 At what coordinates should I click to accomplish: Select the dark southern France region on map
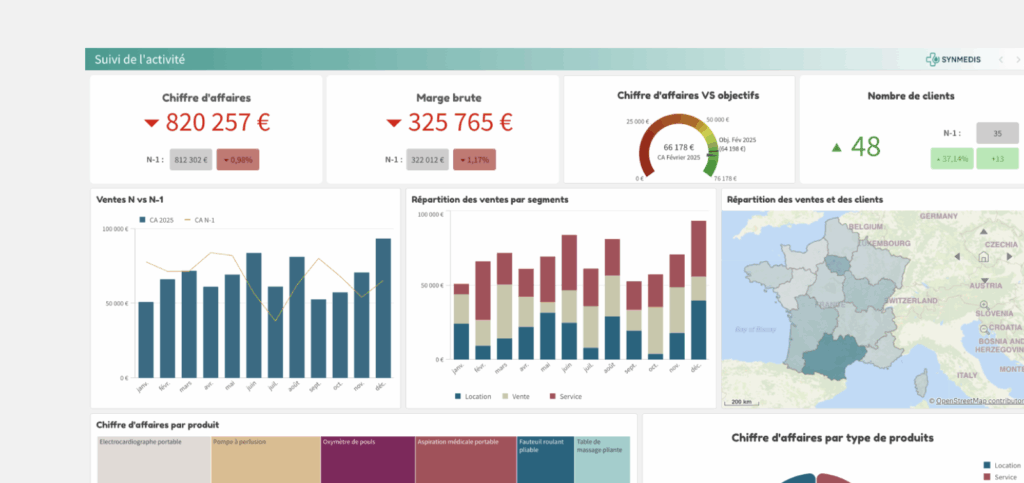coord(833,356)
